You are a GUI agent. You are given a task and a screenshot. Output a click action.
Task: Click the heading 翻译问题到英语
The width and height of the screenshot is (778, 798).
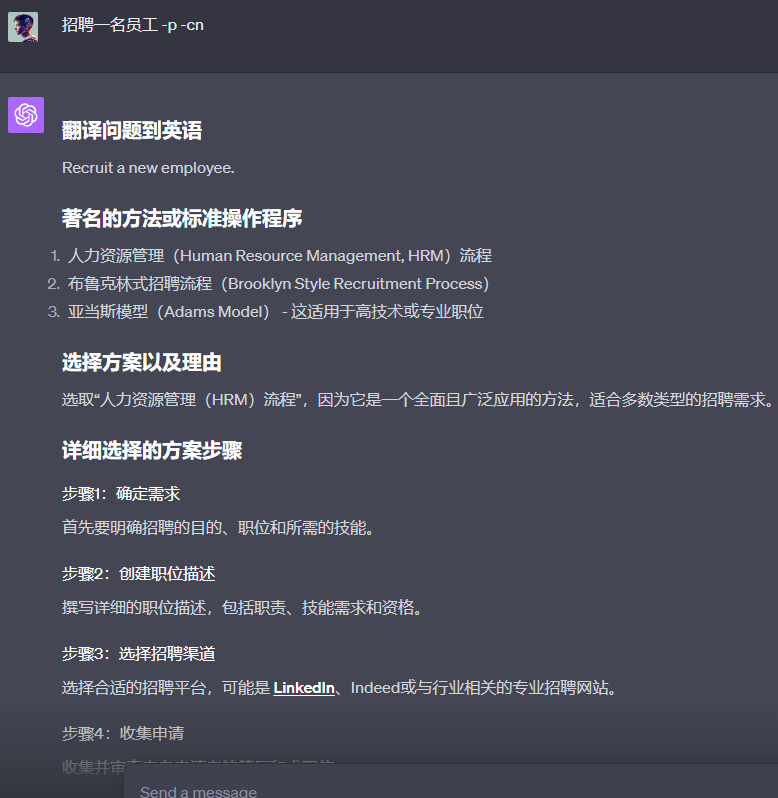point(132,130)
